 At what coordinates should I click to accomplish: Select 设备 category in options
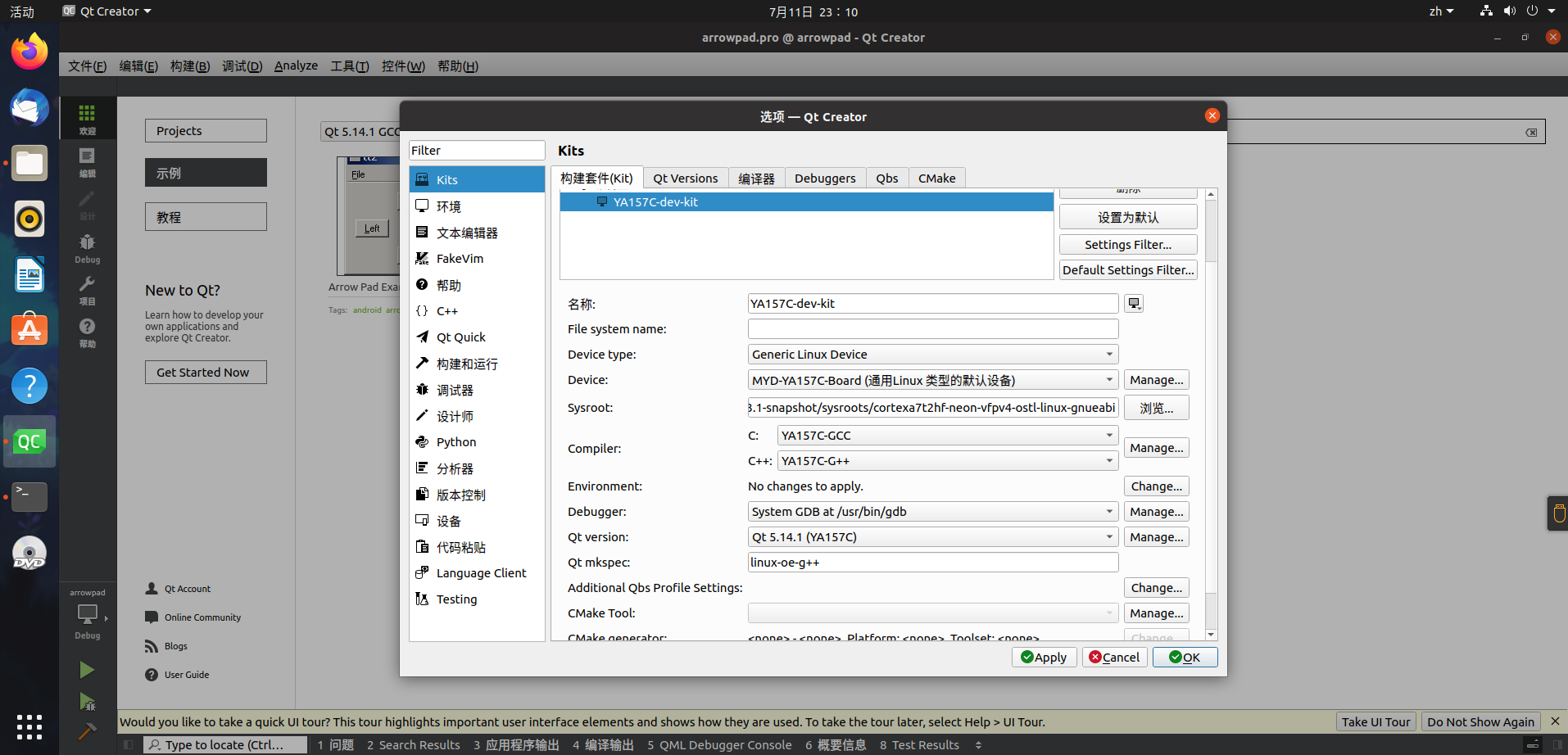[477, 521]
